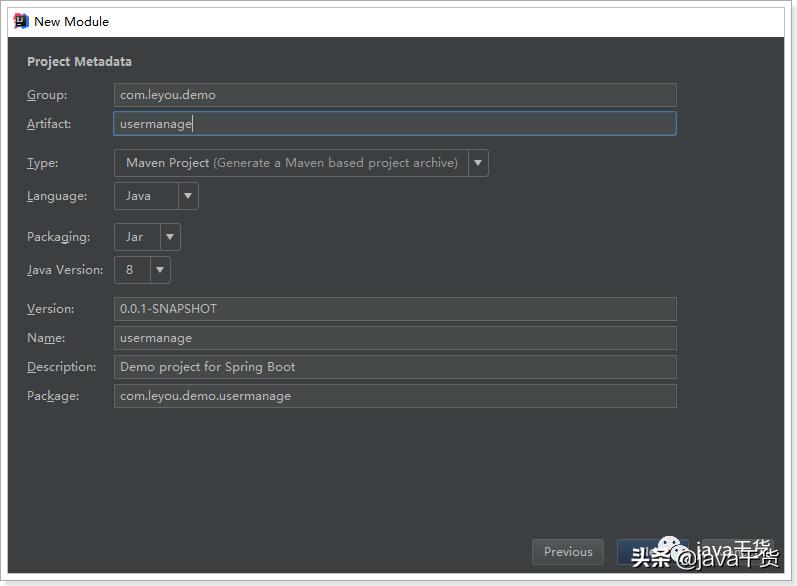Expand the Language dropdown arrow

[188, 196]
